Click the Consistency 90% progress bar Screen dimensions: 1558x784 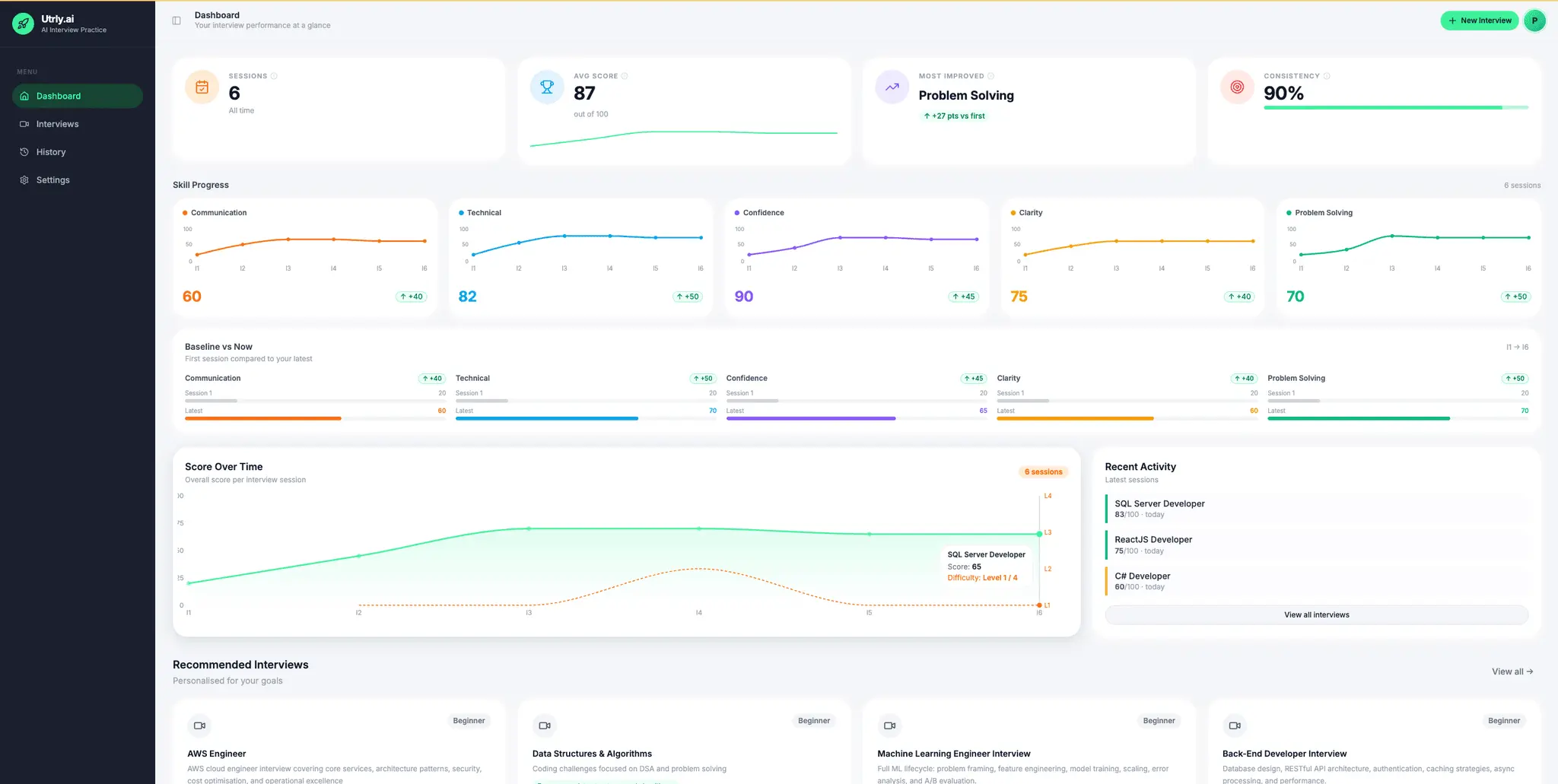click(x=1396, y=108)
